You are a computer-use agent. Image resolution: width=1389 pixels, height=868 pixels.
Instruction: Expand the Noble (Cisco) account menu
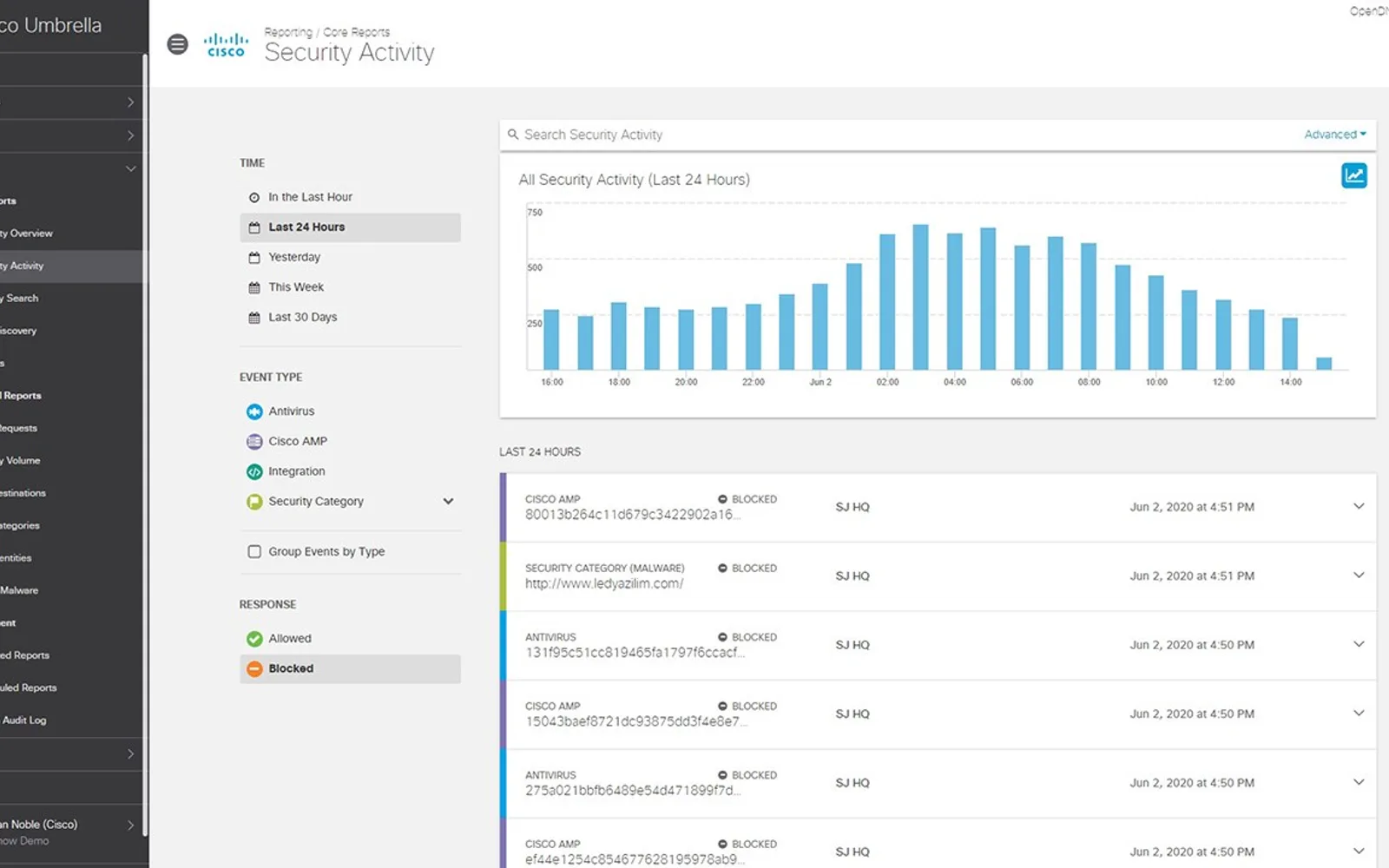130,825
